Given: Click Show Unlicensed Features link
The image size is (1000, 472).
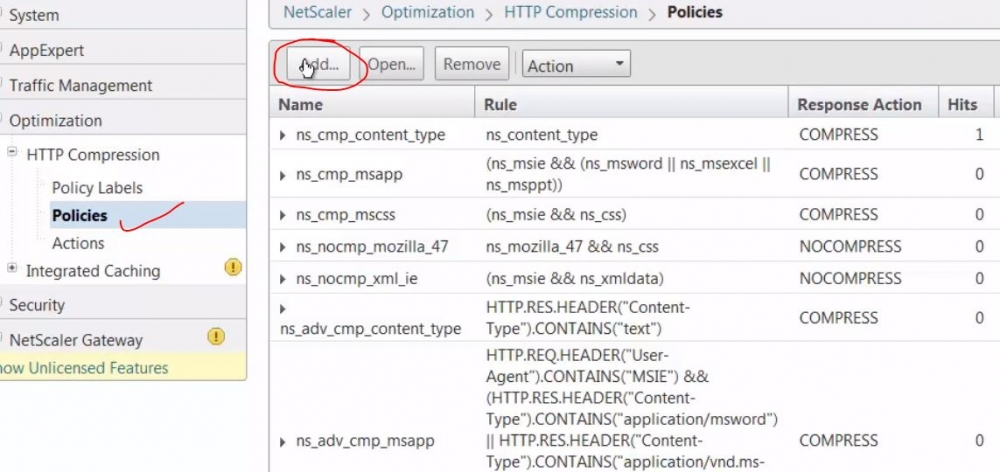Looking at the screenshot, I should tap(84, 368).
